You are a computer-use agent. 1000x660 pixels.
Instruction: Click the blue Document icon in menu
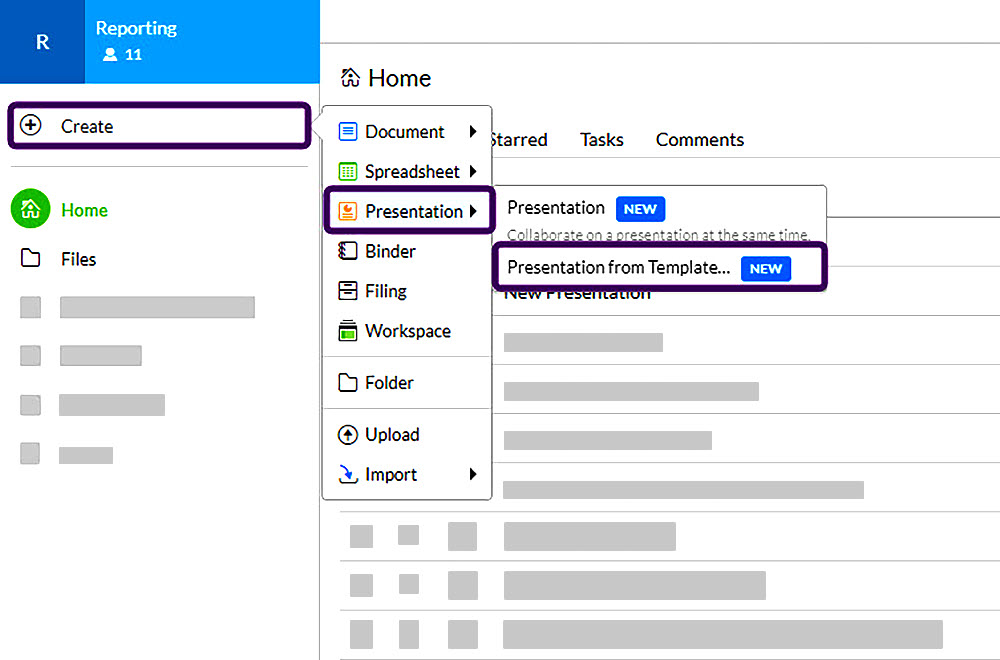(348, 132)
